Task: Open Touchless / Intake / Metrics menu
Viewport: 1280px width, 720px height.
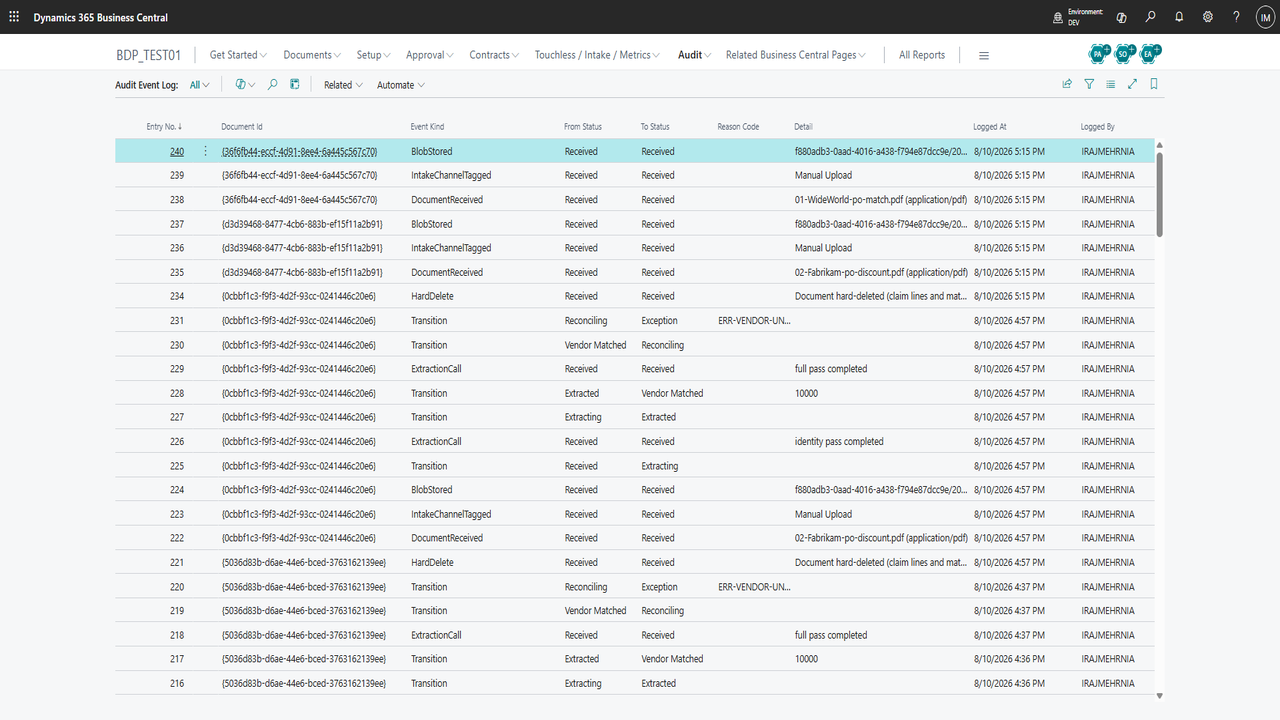Action: 599,55
